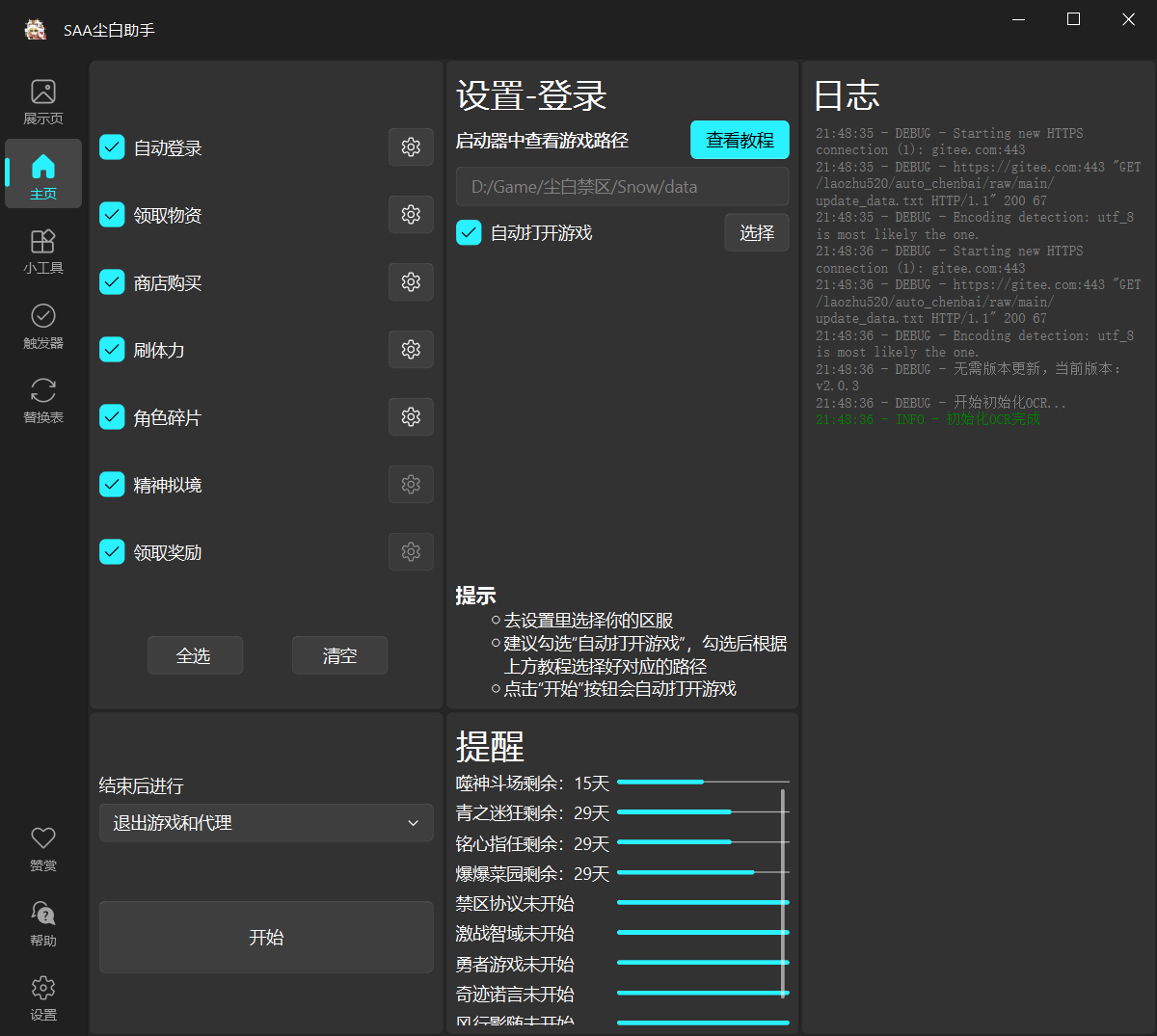1157x1036 pixels.
Task: Click the 全选 select-all button
Action: point(195,655)
